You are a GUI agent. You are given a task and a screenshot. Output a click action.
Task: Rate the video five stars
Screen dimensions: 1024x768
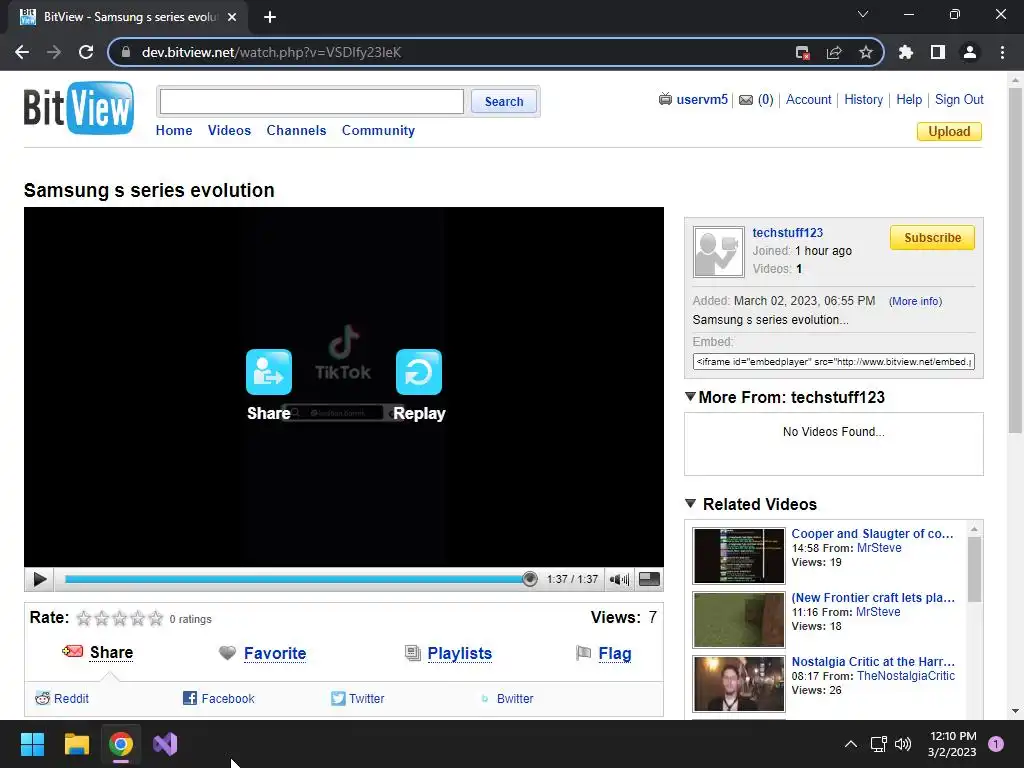(155, 618)
